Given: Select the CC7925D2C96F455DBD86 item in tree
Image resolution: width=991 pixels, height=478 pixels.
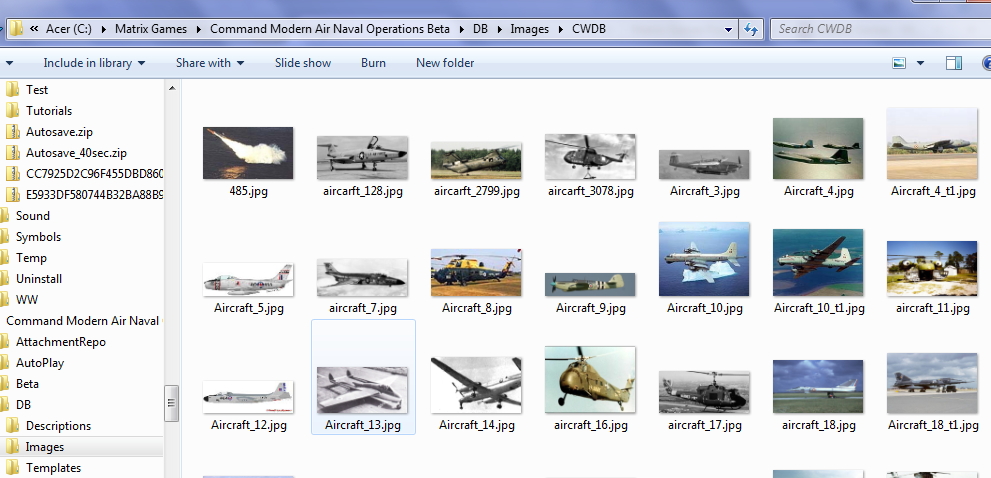Looking at the screenshot, I should (94, 174).
